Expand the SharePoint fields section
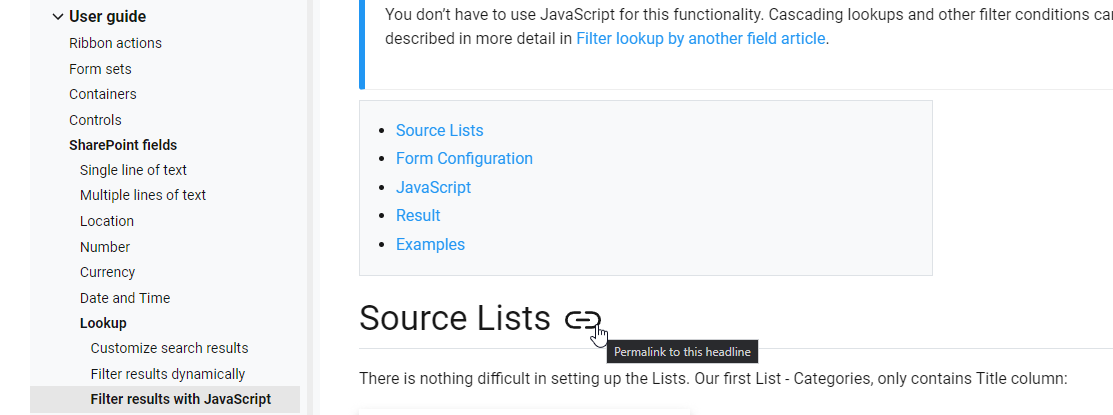1113x415 pixels. (123, 145)
